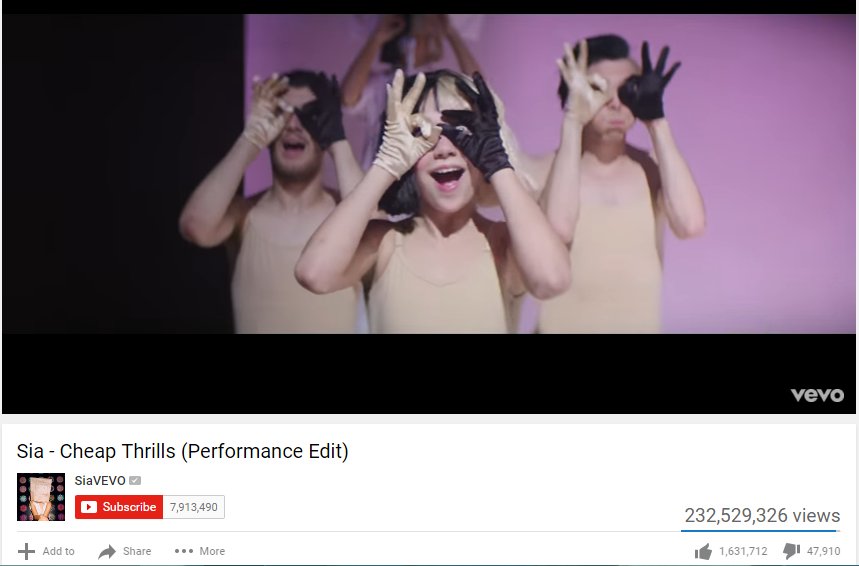Click the verified checkmark badge beside SiaVEVO

coord(135,481)
